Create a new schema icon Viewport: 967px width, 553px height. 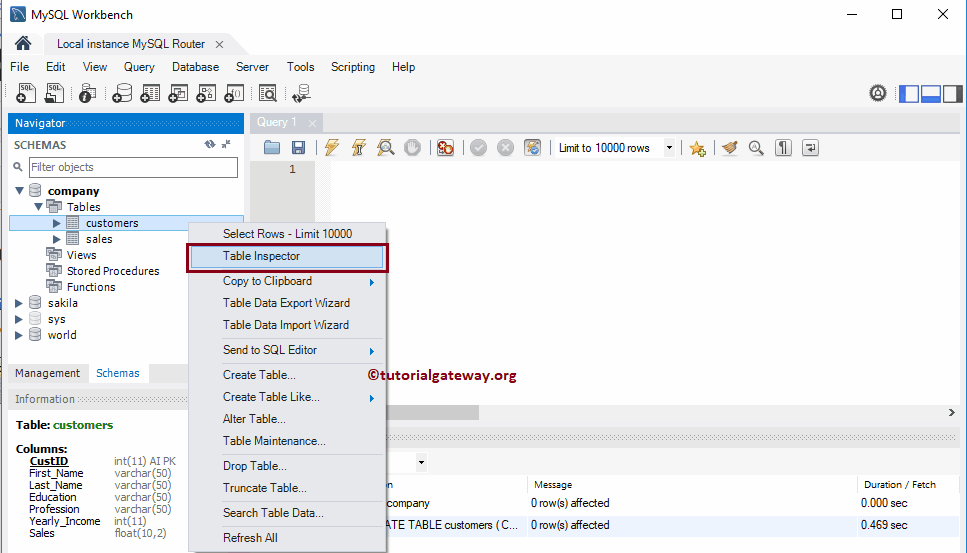(x=122, y=93)
